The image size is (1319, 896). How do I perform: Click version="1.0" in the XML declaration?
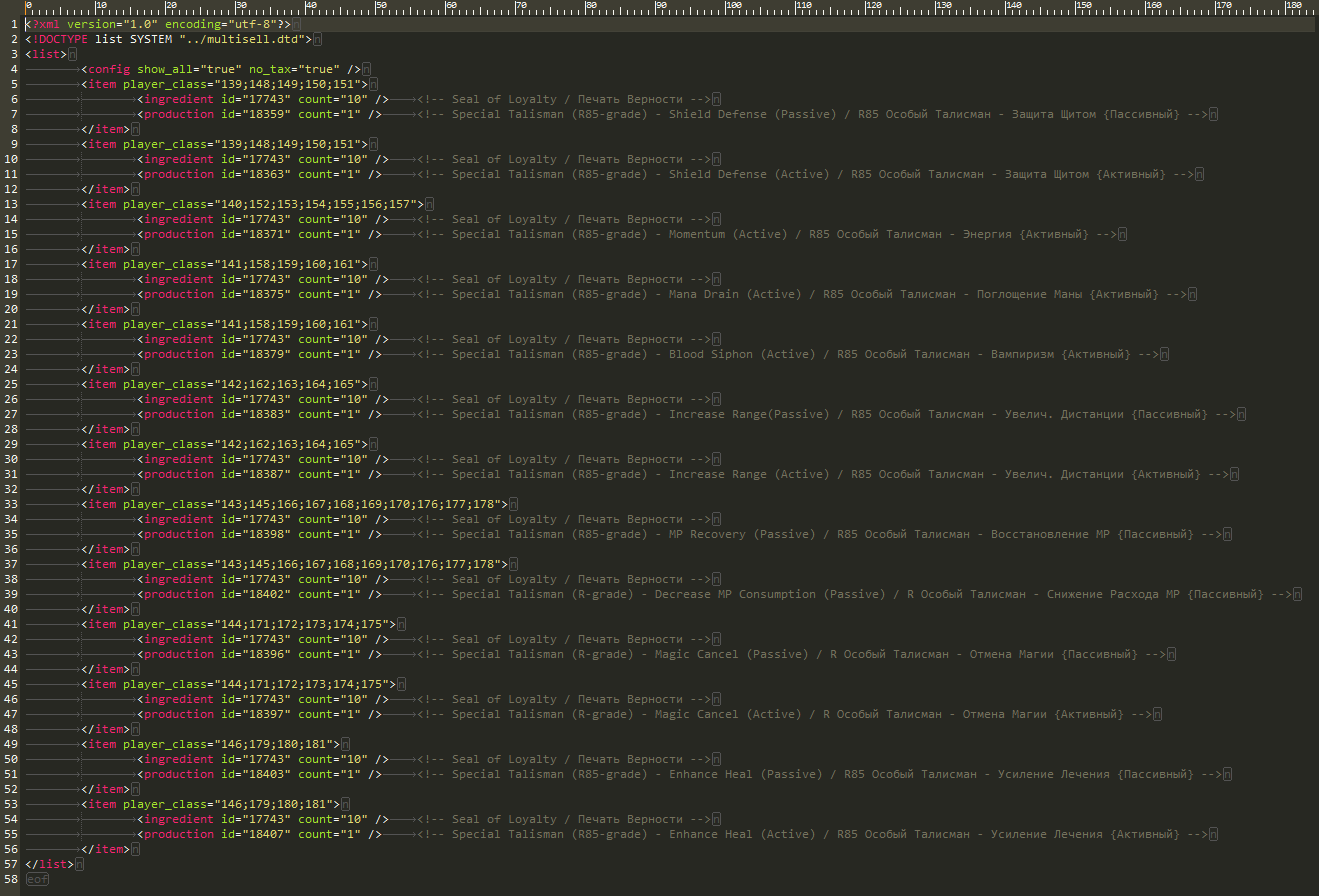112,24
